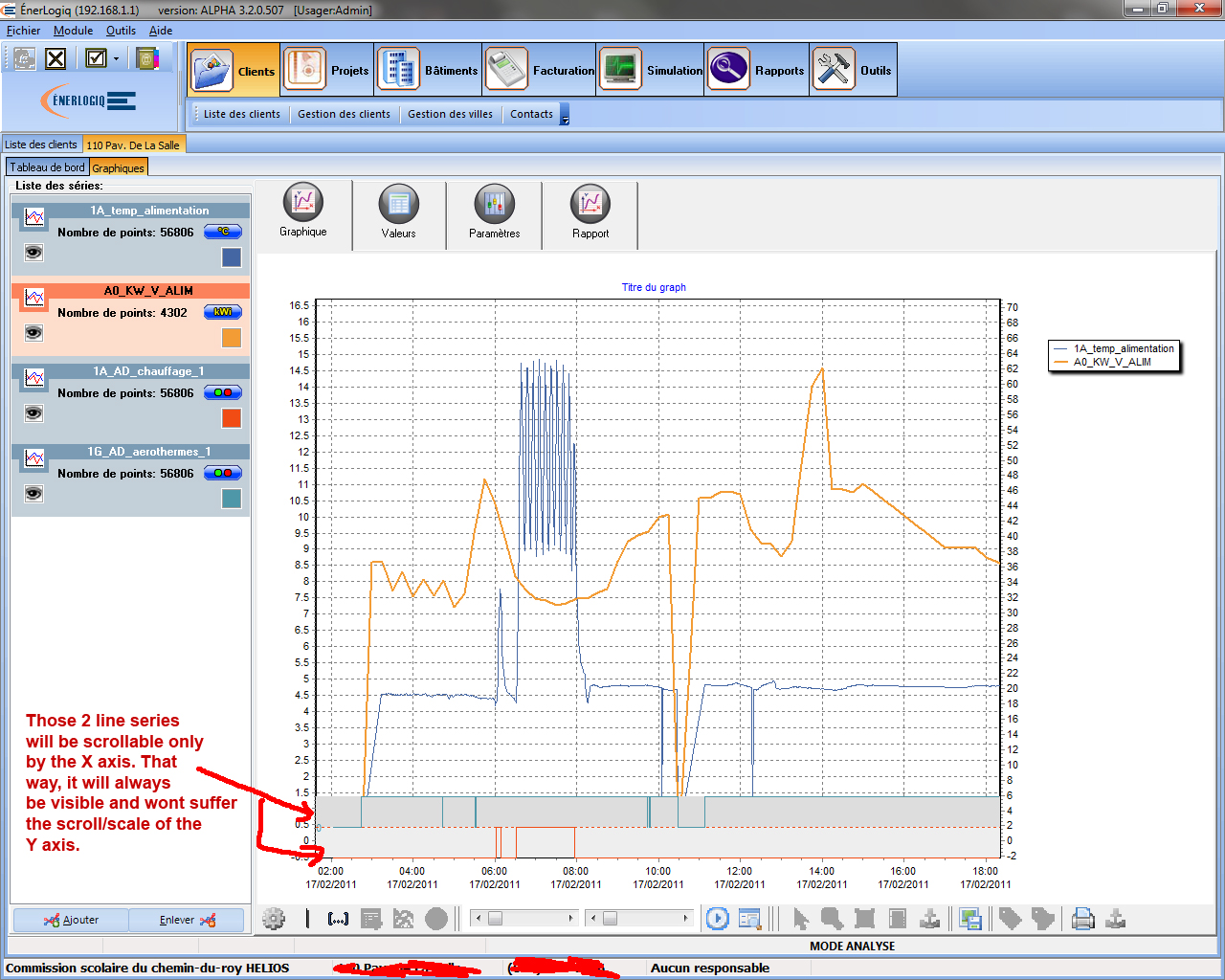Click the on/off badge of 1A_AD_chauffage_1

pyautogui.click(x=223, y=392)
